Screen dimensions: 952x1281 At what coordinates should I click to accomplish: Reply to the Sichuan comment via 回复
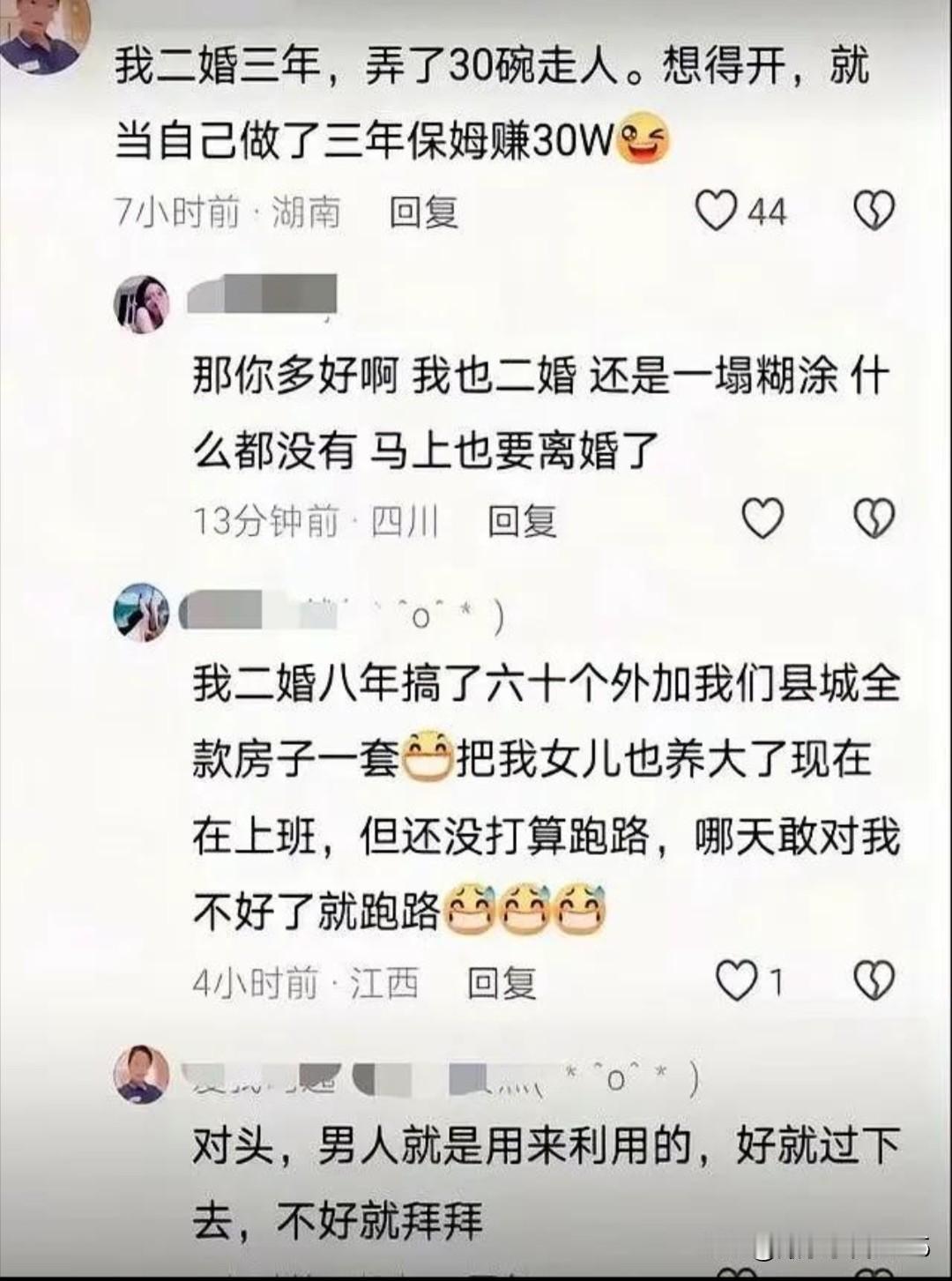pyautogui.click(x=522, y=520)
